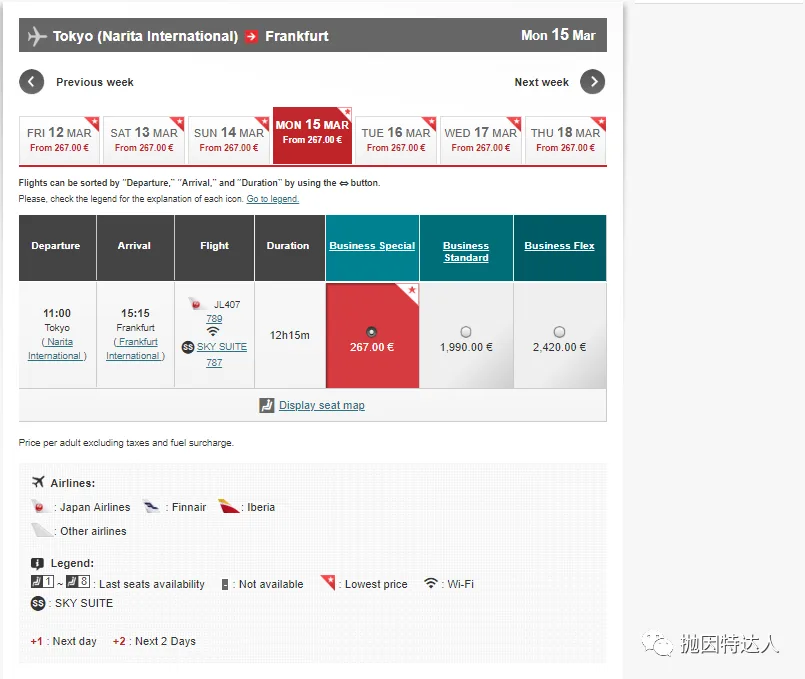Open the Narita International airport link
805x679 pixels.
coord(57,348)
